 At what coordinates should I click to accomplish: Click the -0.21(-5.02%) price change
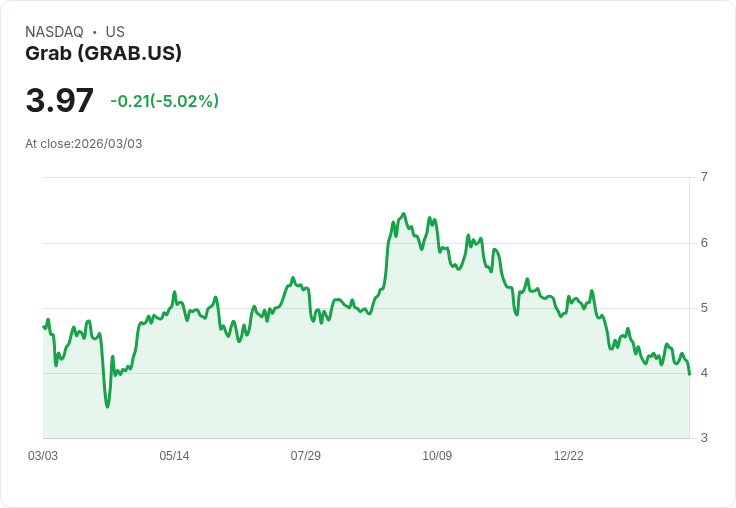tap(164, 101)
